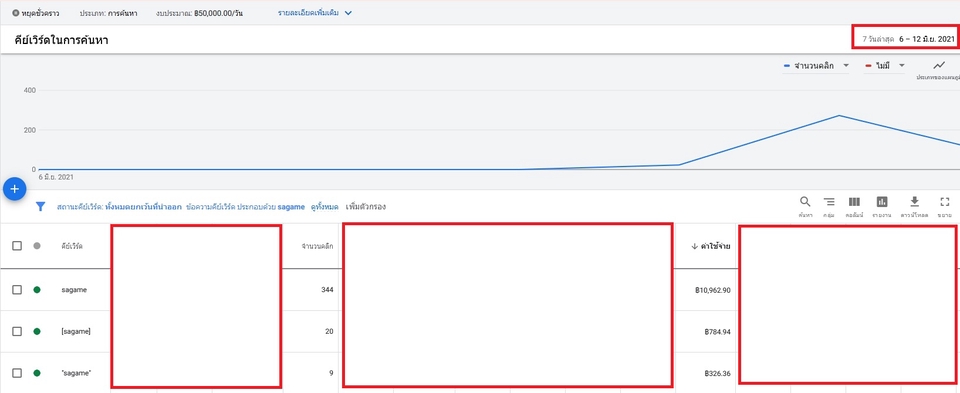
Task: Click the page title คีย์เวิร์ดในการค้นหา
Action: [x=61, y=40]
